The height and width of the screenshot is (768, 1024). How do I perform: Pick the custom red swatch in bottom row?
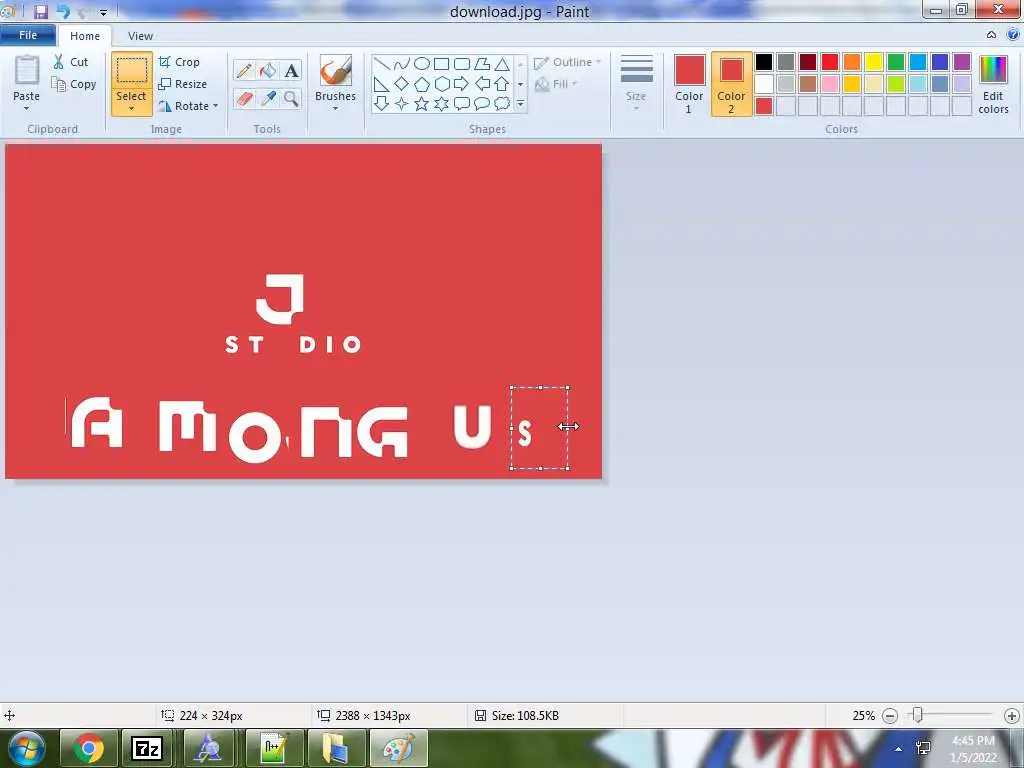tap(764, 106)
